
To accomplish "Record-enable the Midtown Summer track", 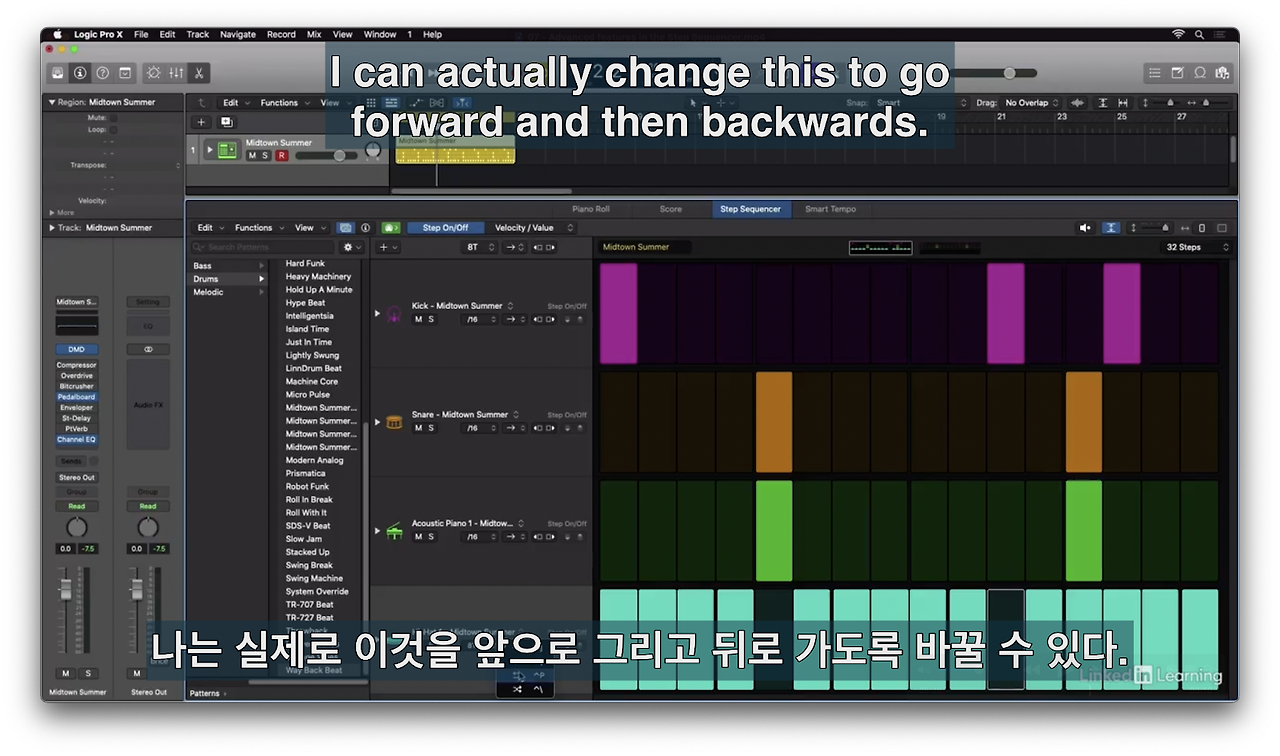I will point(281,156).
